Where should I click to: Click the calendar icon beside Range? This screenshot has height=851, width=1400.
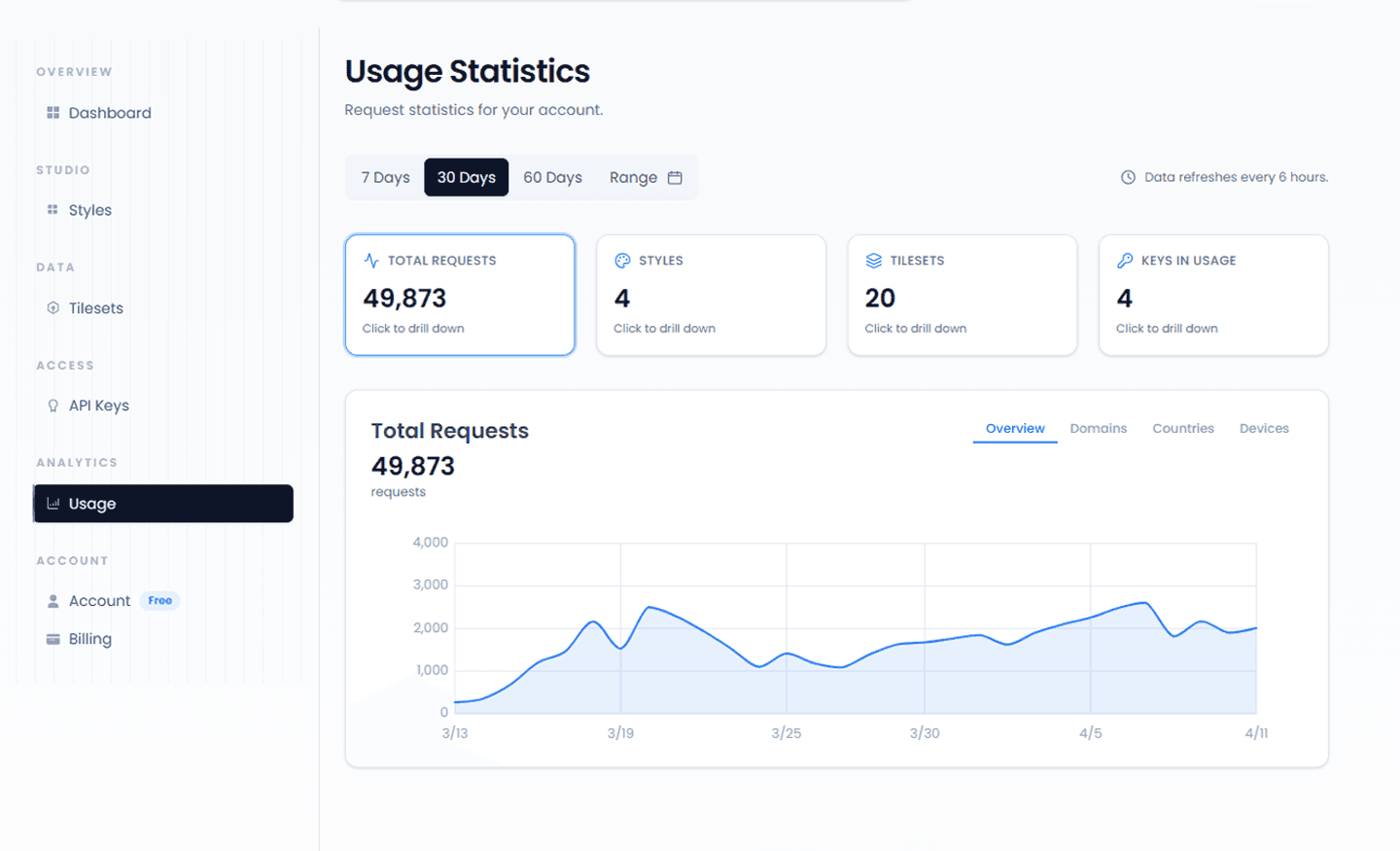pos(675,177)
